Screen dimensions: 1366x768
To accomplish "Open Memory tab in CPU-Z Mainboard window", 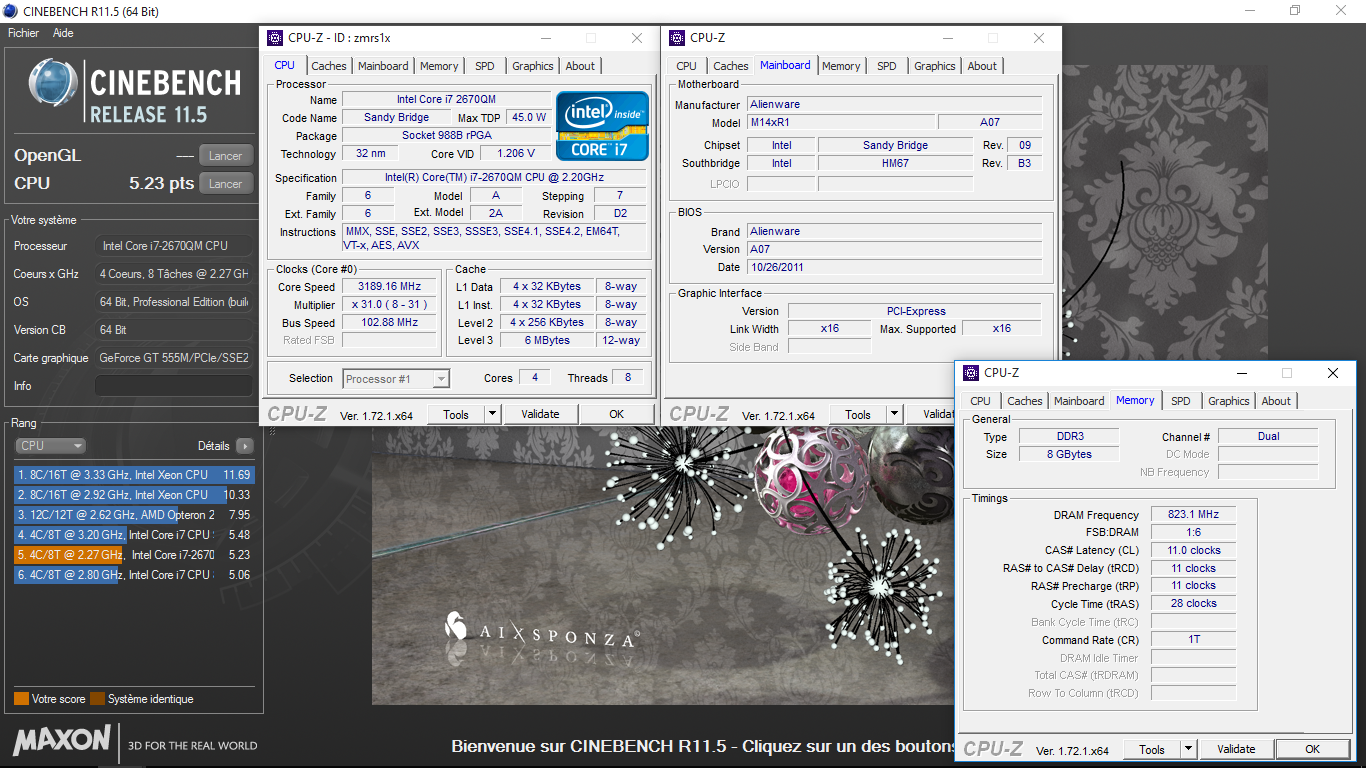I will [841, 66].
